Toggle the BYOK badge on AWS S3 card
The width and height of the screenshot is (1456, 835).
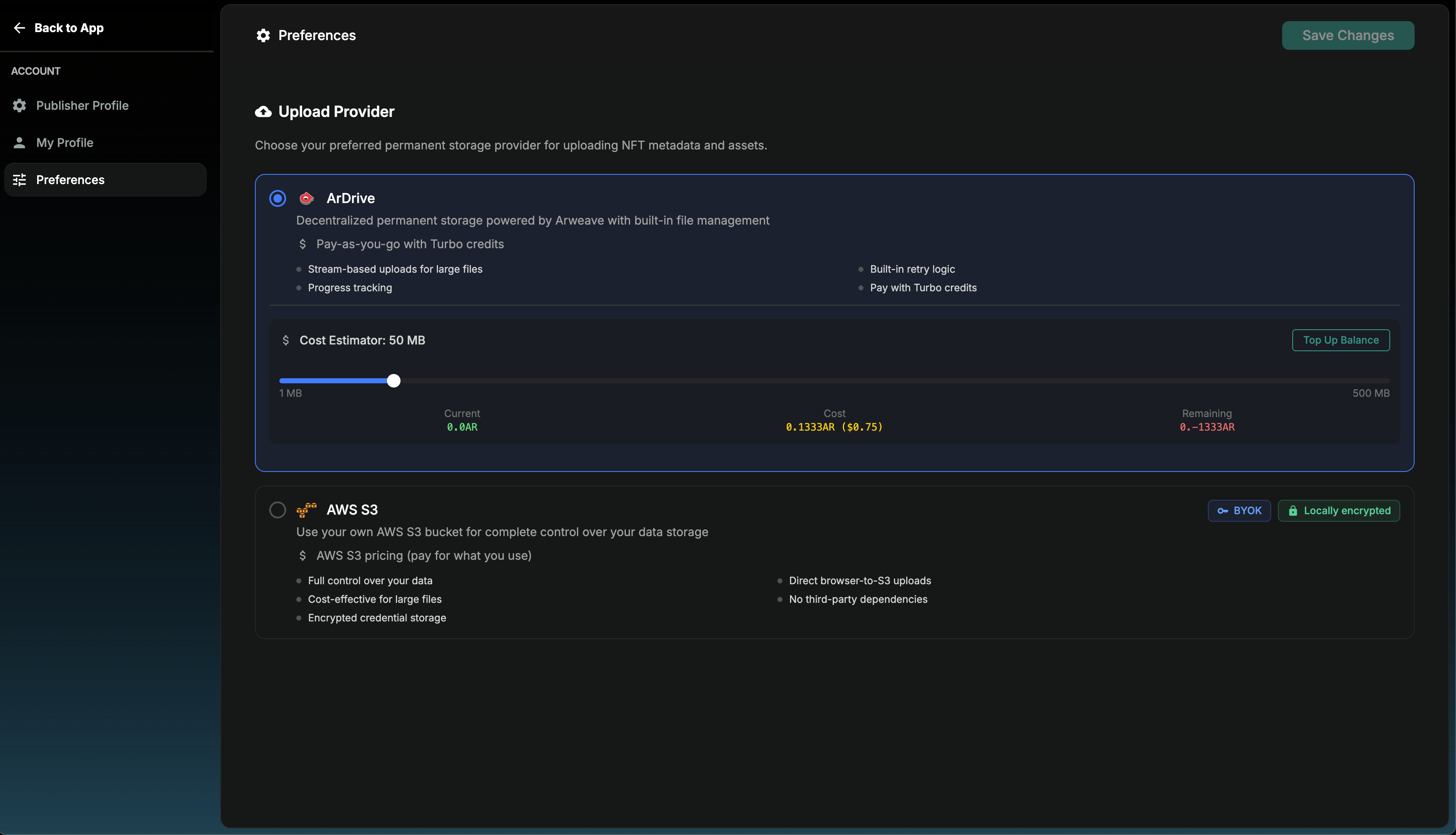[x=1239, y=510]
